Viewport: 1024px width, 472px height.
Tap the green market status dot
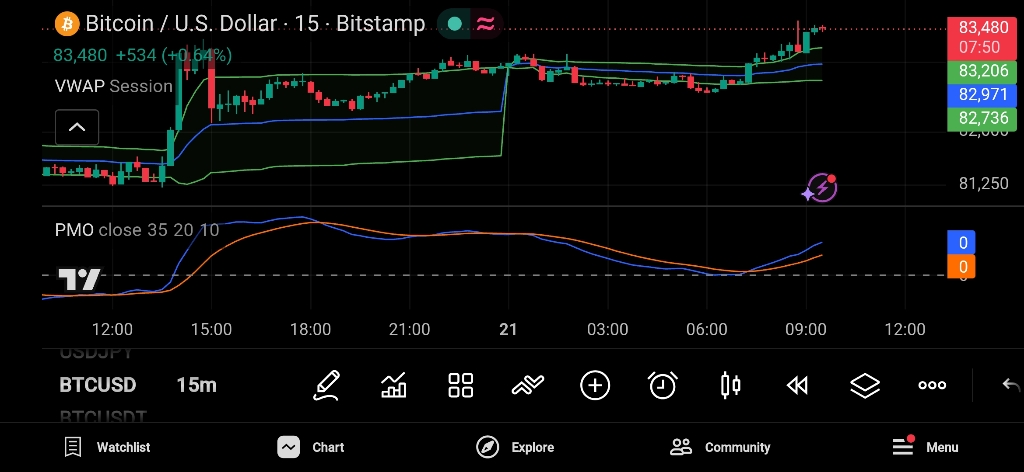coord(455,24)
